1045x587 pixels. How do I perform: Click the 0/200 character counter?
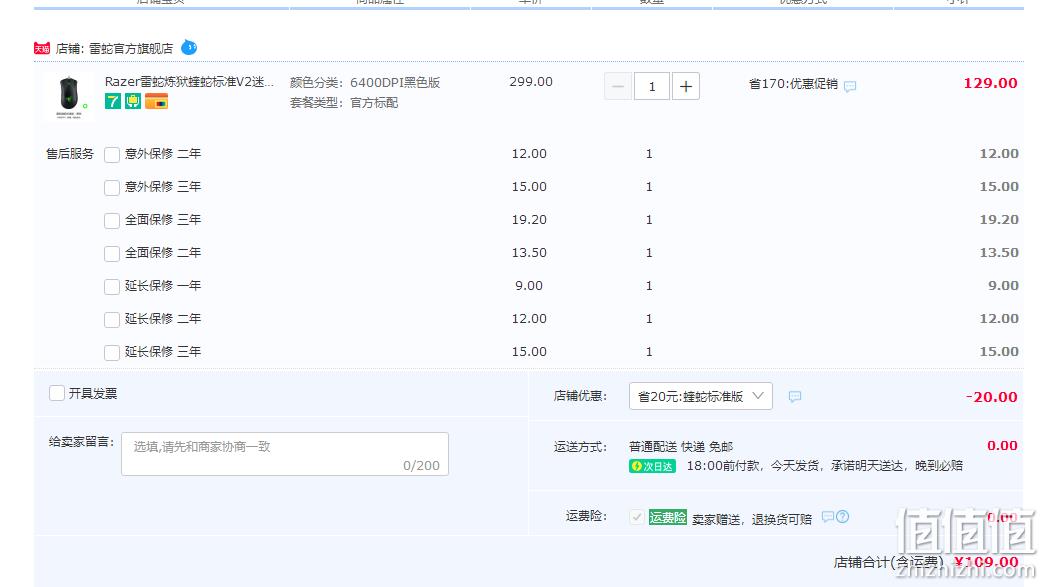(x=421, y=466)
